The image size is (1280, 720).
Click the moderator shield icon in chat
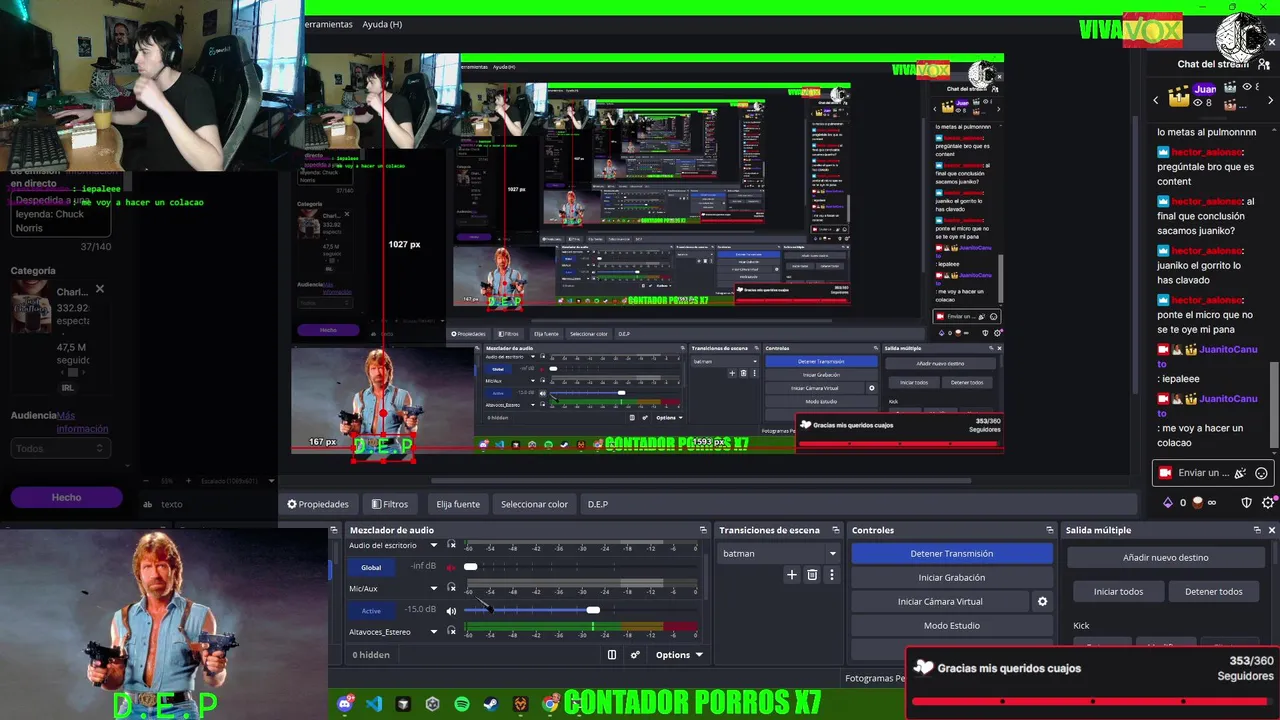click(1246, 503)
